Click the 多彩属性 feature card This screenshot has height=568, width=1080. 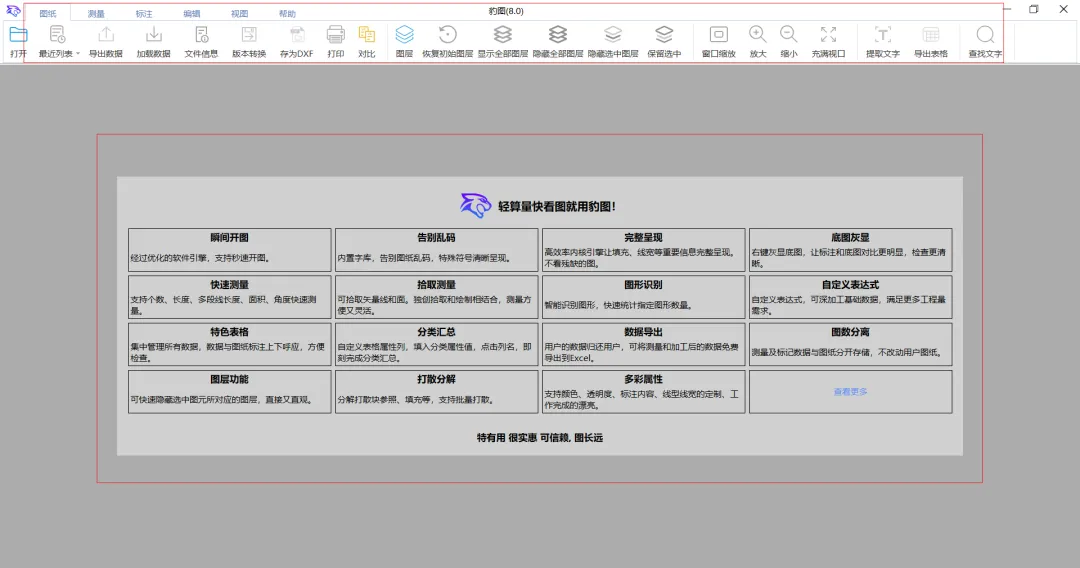click(643, 392)
